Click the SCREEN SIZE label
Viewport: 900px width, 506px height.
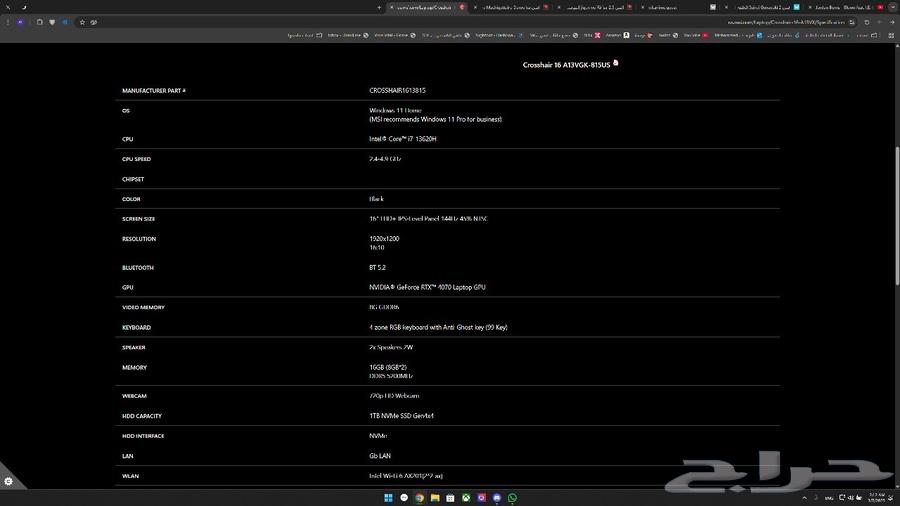pos(138,219)
